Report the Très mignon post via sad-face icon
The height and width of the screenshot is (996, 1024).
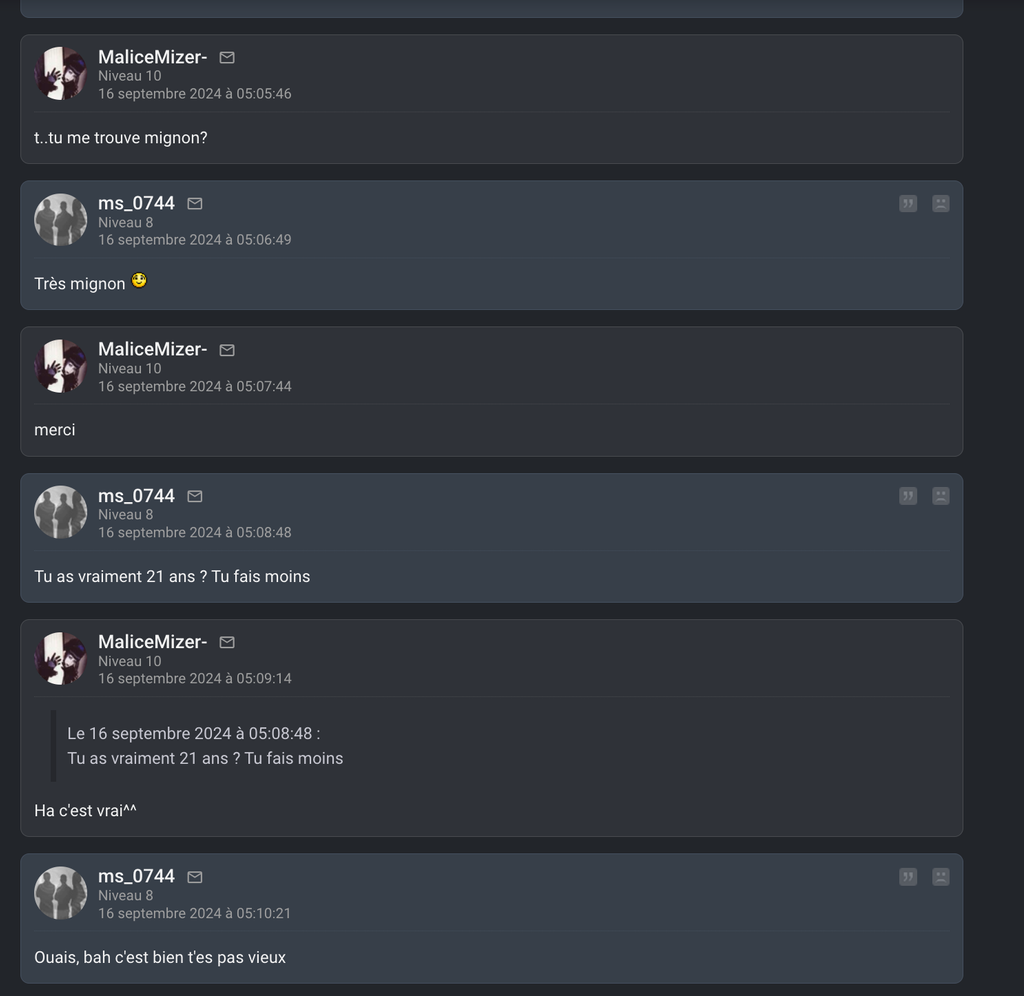[940, 204]
